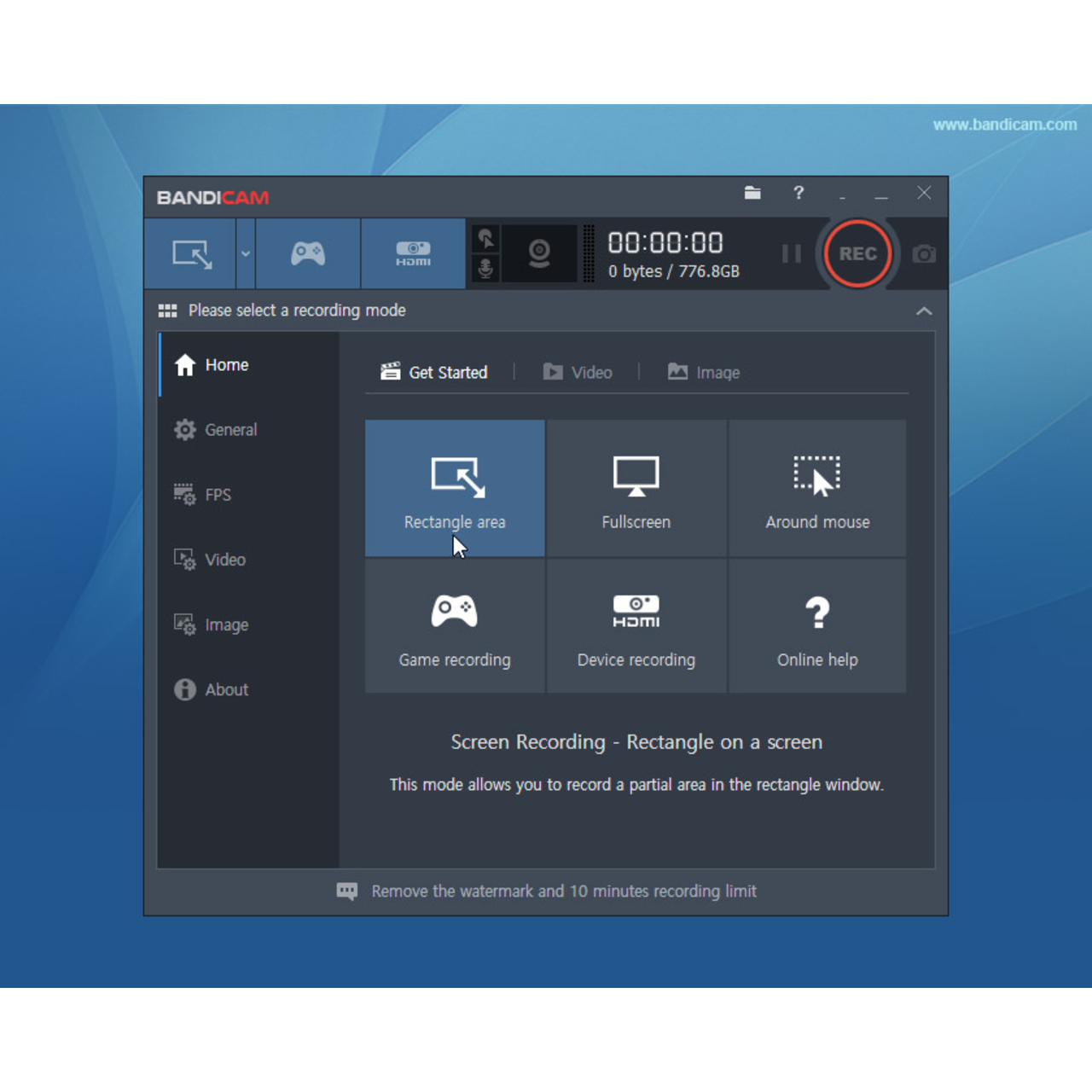
Task: Toggle the webcam overlay
Action: (x=539, y=254)
